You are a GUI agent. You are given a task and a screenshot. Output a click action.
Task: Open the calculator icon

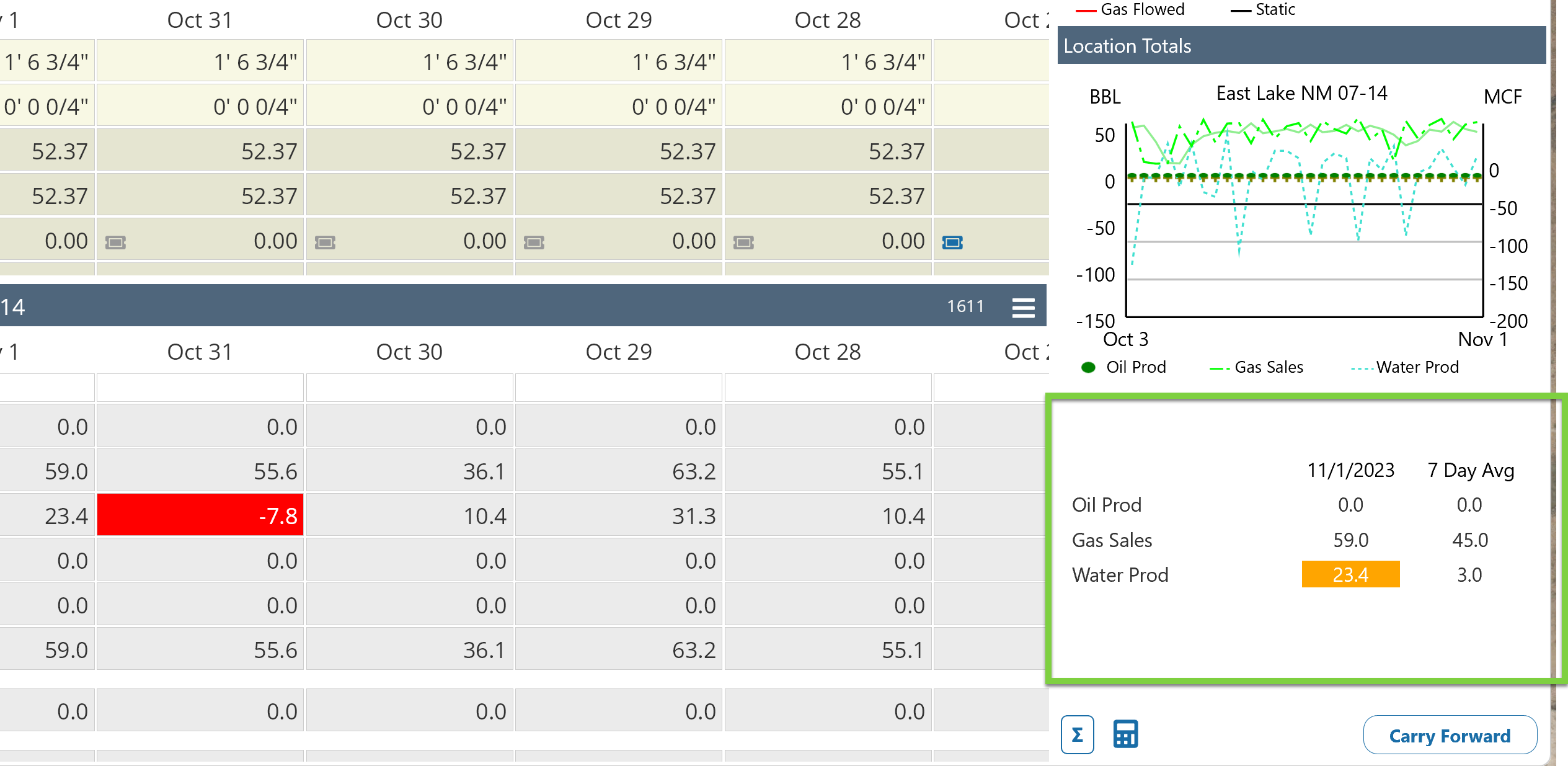(1125, 735)
